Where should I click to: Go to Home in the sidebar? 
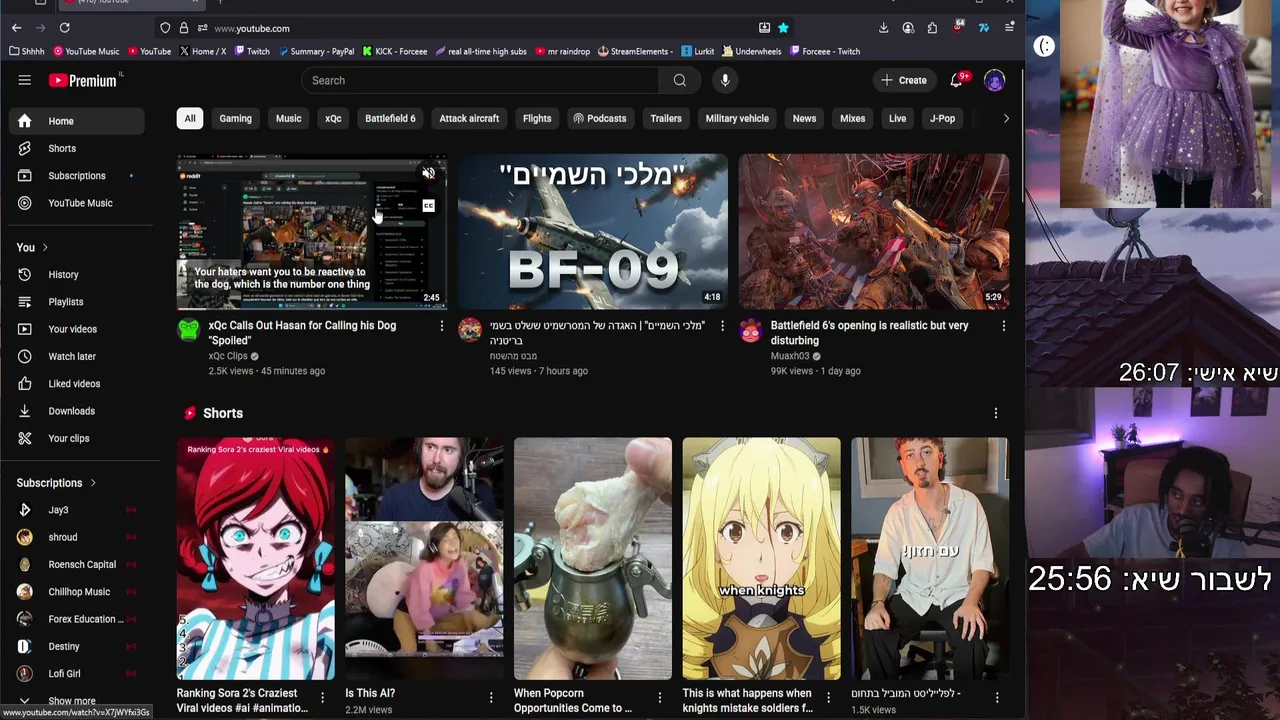pos(77,121)
